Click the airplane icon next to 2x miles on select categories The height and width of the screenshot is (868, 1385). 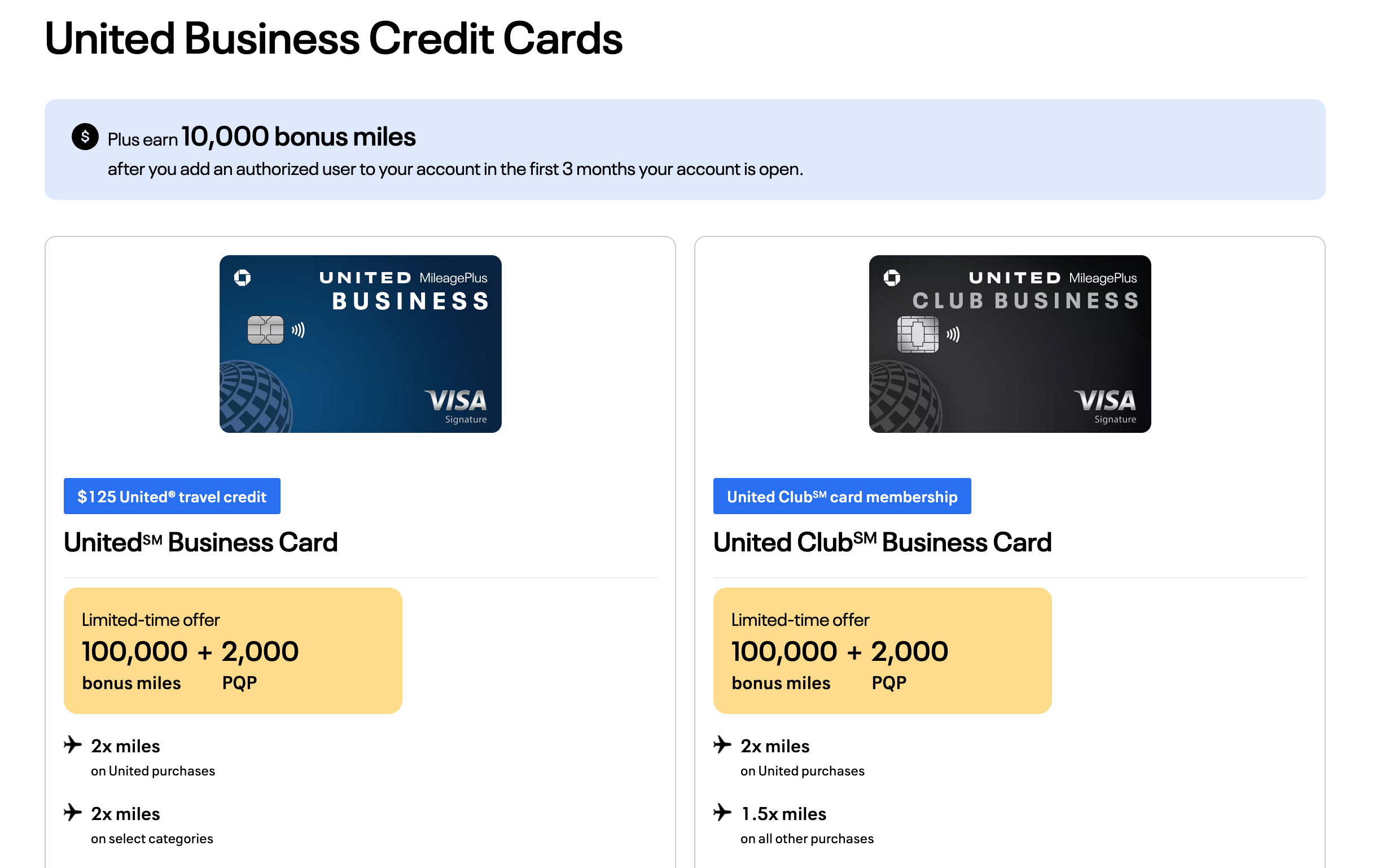tap(73, 812)
